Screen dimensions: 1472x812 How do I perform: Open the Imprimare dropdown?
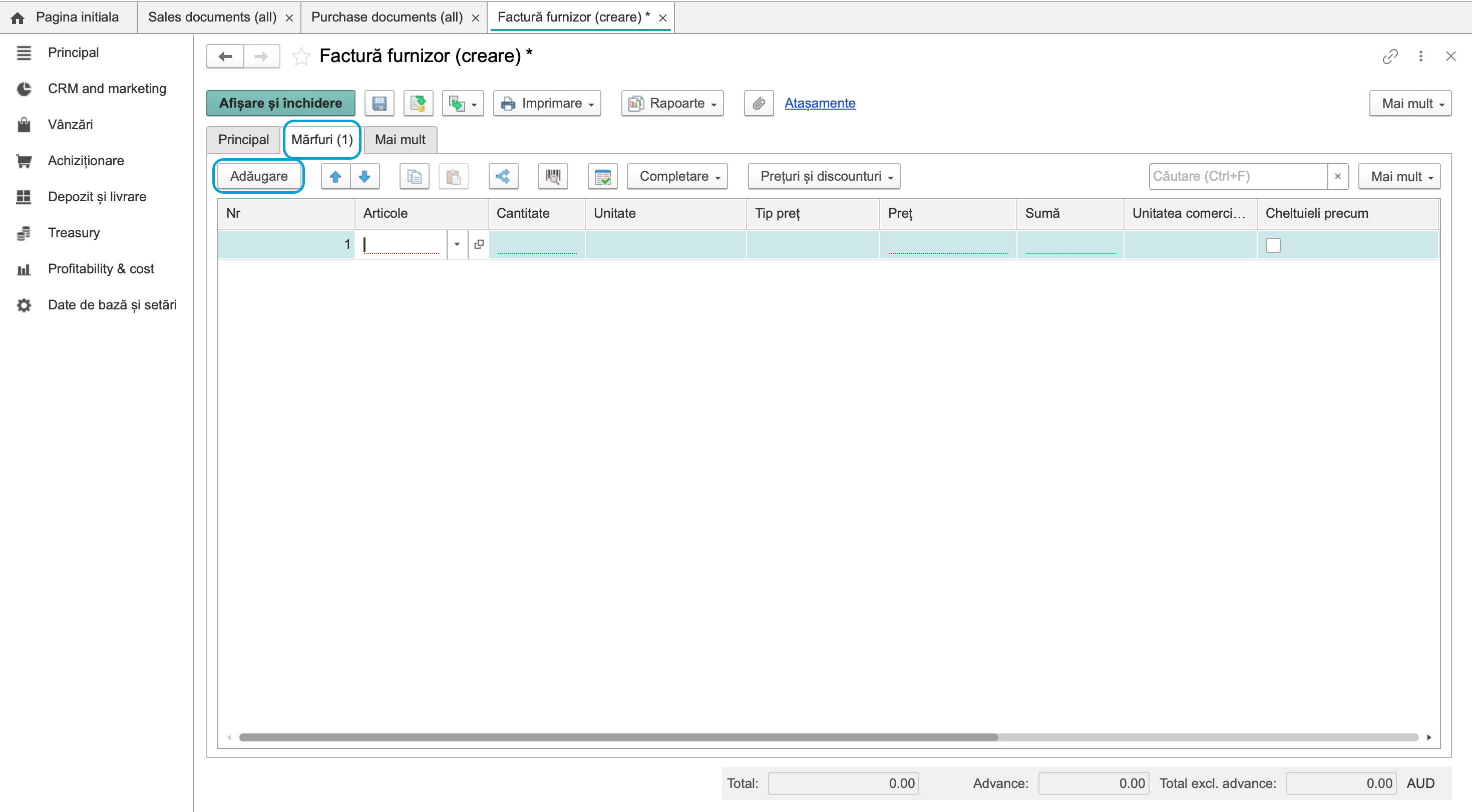click(x=547, y=104)
